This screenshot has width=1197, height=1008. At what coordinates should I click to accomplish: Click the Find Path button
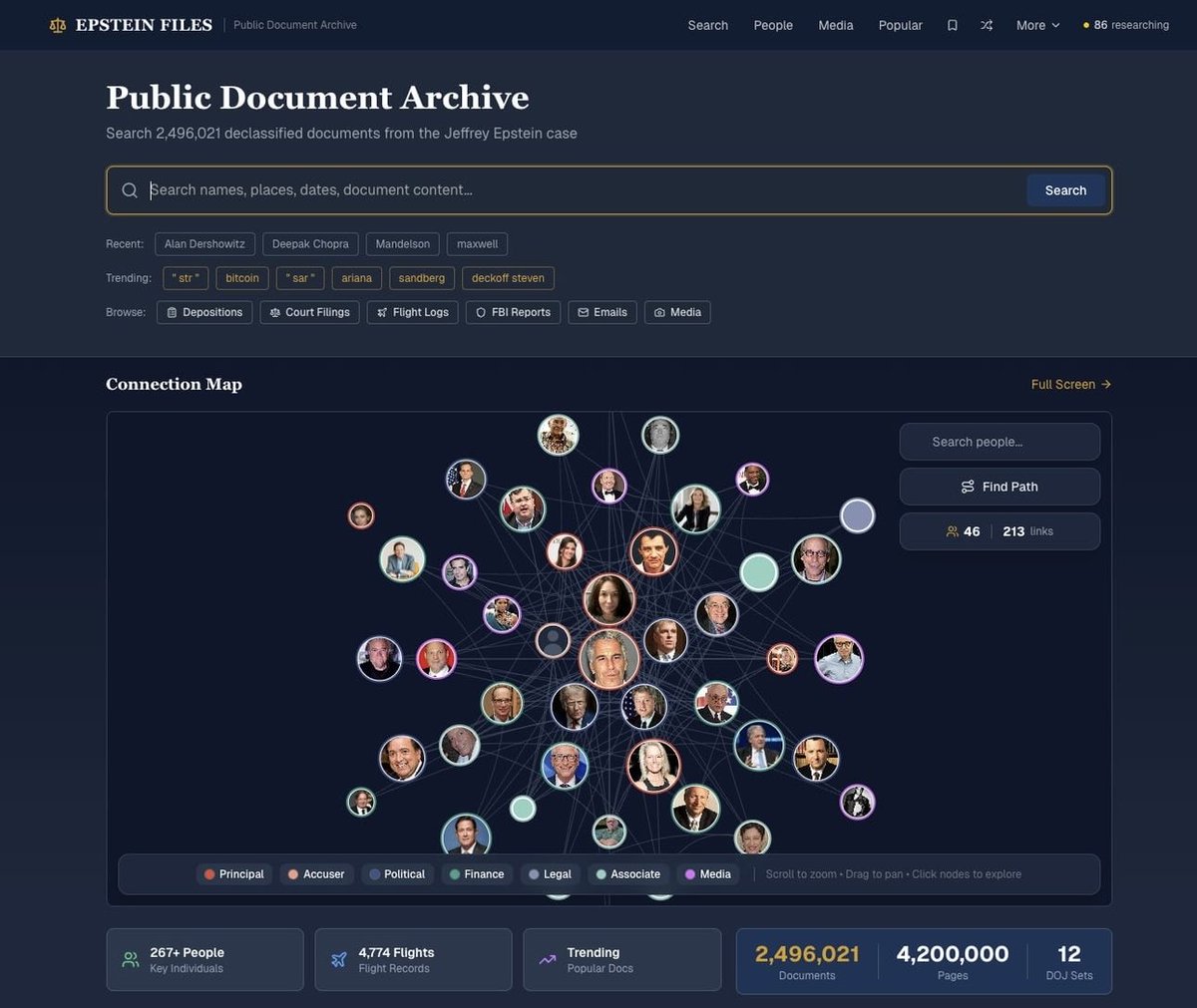pos(999,487)
